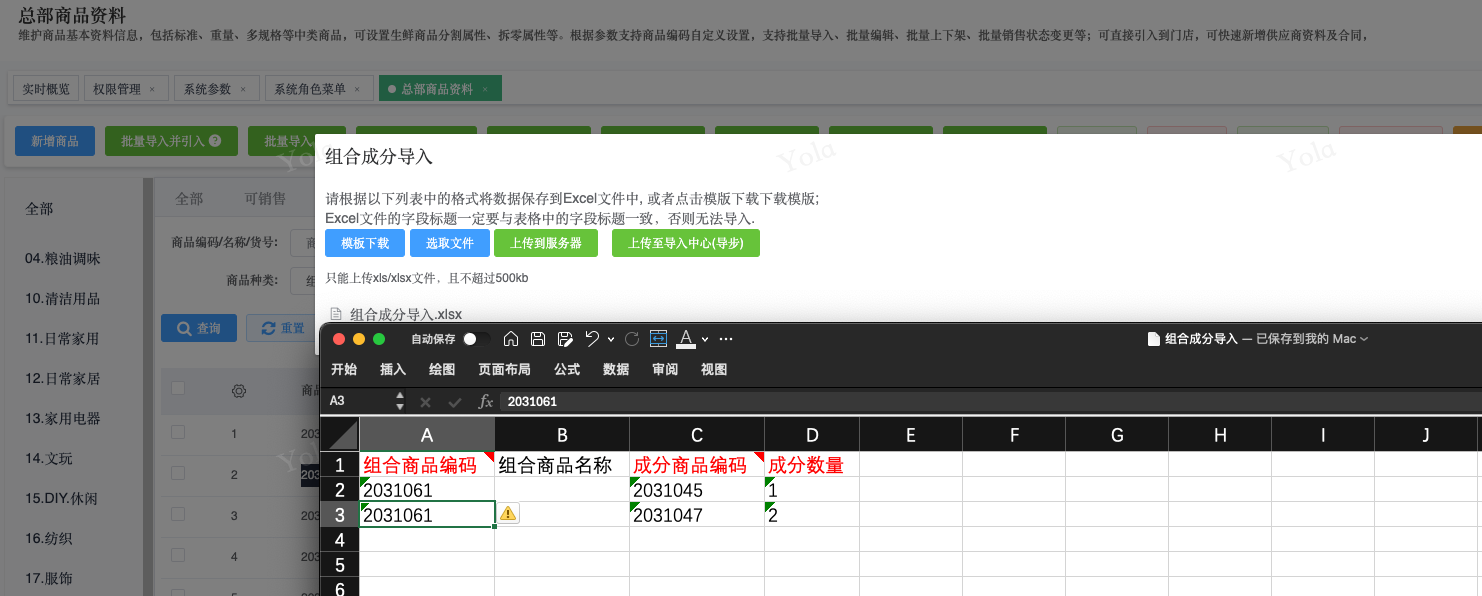Open the 页面布局 ribbon tab
Image resolution: width=1482 pixels, height=596 pixels.
click(x=504, y=369)
